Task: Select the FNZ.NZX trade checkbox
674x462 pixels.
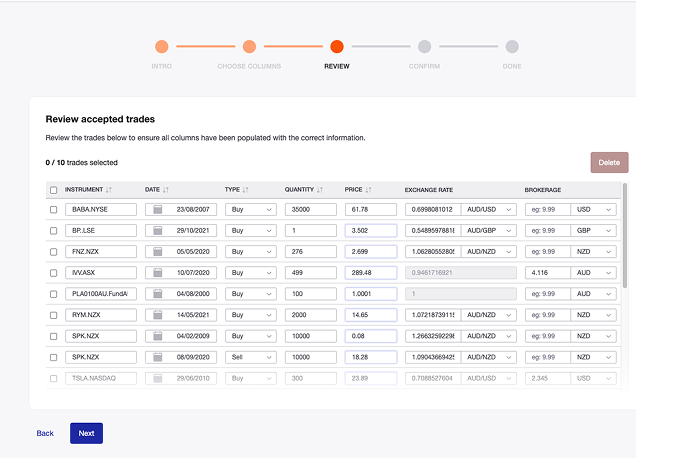Action: click(53, 252)
